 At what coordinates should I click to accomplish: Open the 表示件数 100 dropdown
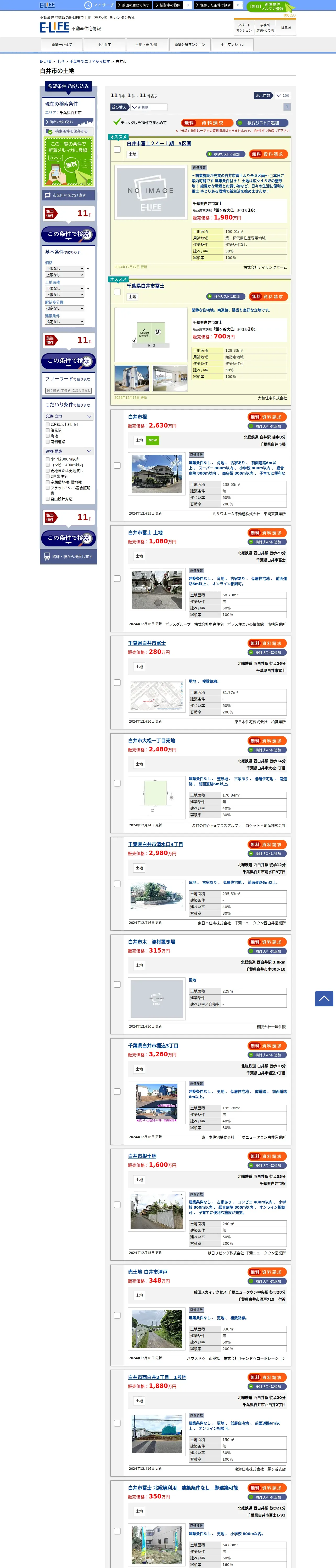point(282,96)
